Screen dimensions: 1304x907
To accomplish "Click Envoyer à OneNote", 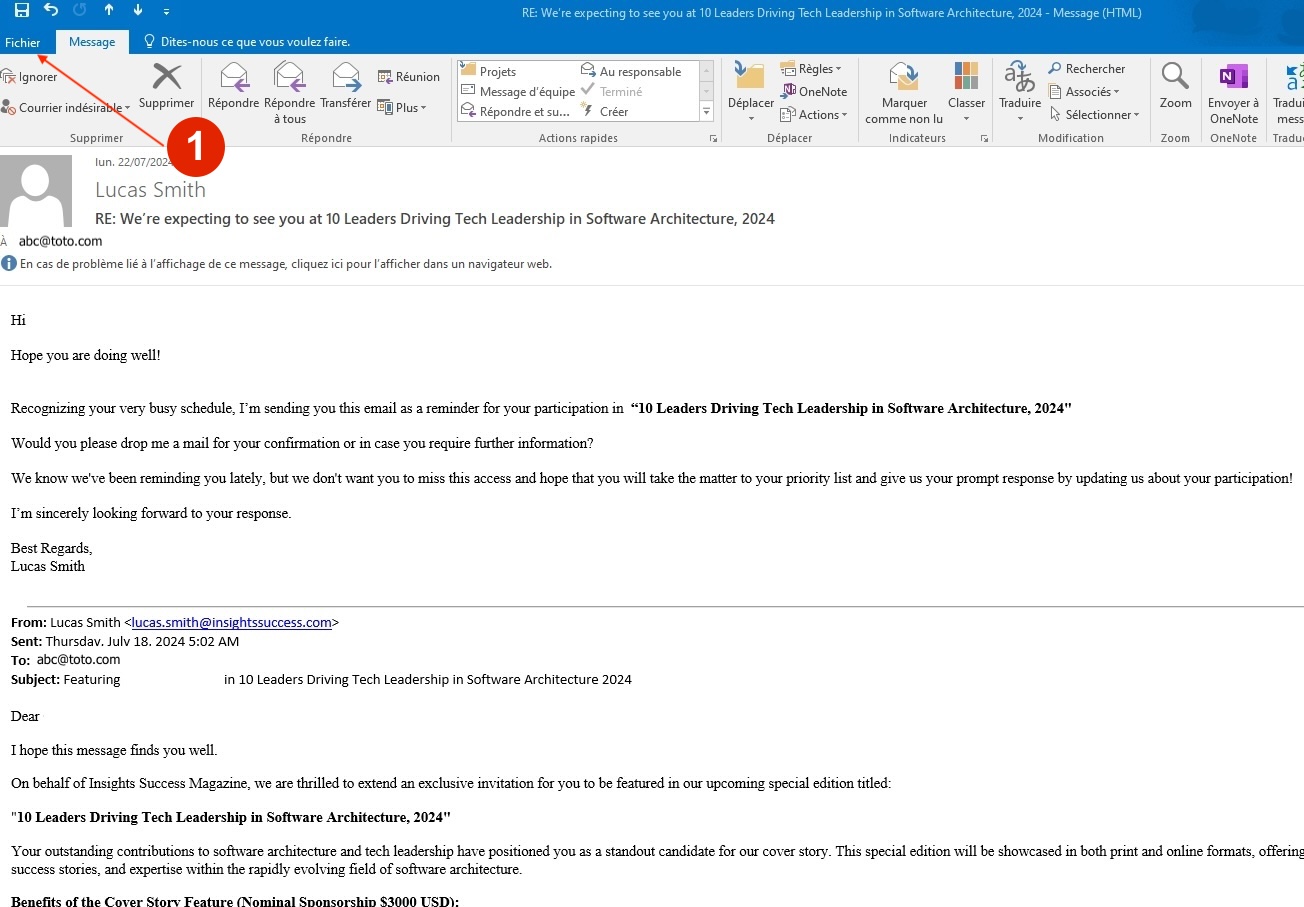I will coord(1233,92).
